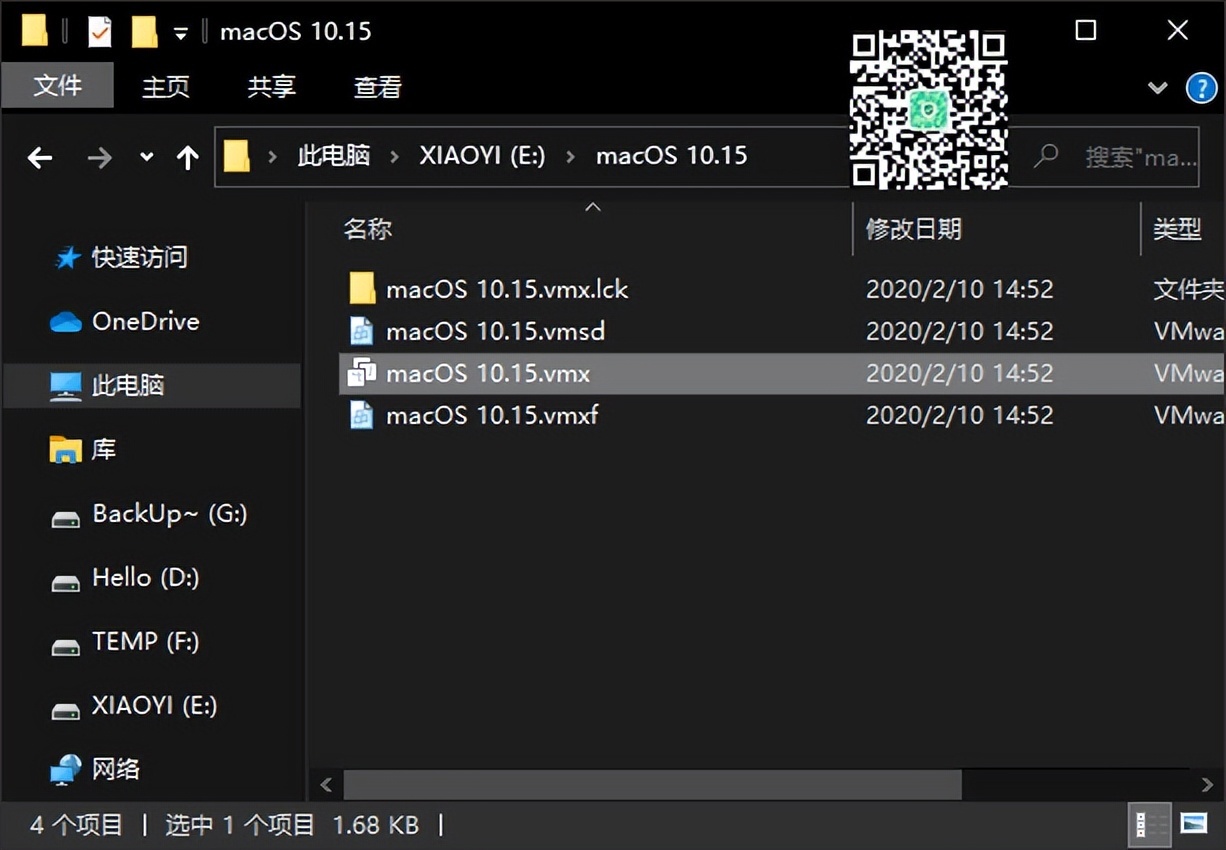Viewport: 1226px width, 850px height.
Task: Open TEMP (F:) drive in sidebar
Action: tap(145, 641)
